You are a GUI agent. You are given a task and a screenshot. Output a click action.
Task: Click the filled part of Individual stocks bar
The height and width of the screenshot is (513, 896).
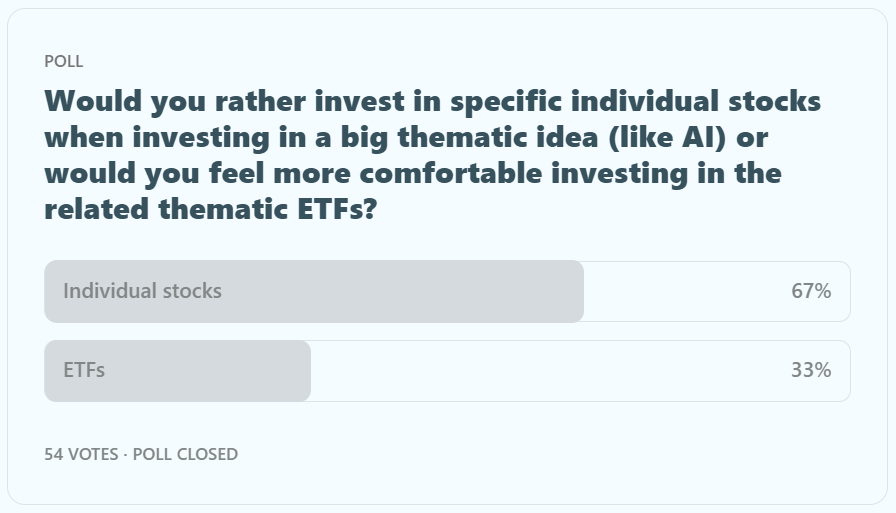click(400, 292)
